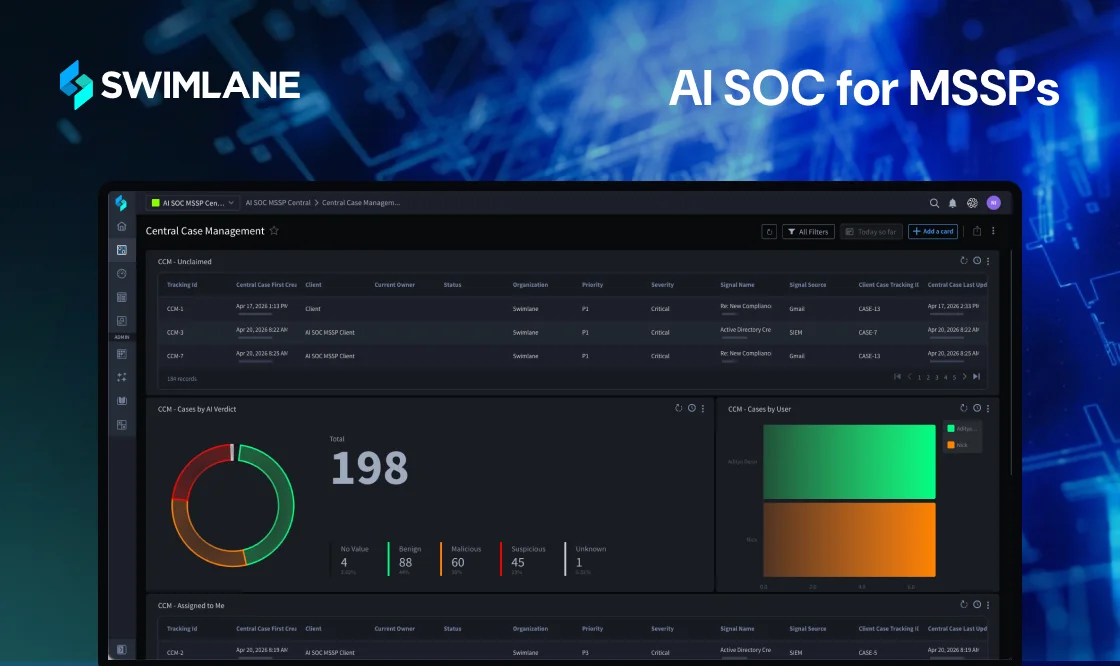The image size is (1120, 666).
Task: Open the CCM-2 row in Assigned to Me
Action: pyautogui.click(x=573, y=652)
